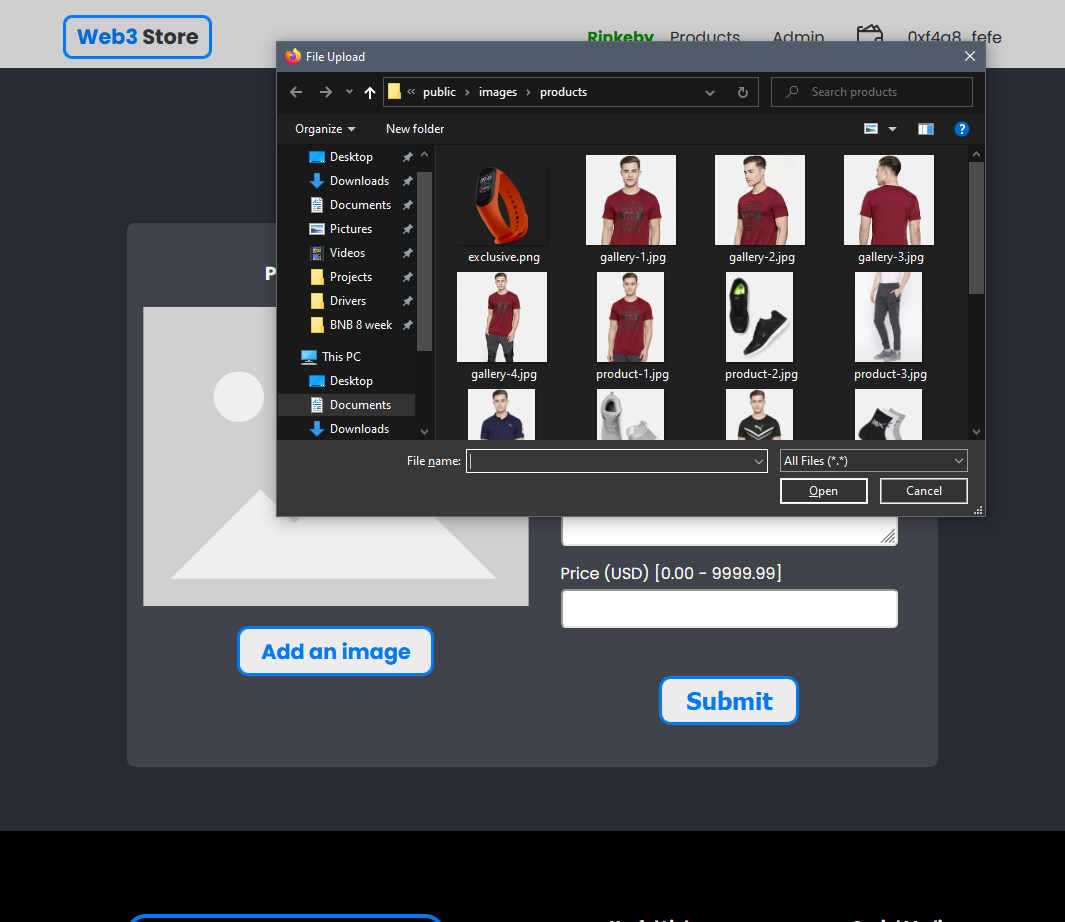Viewport: 1065px width, 922px height.
Task: Select the BNB 8 week folder
Action: pyautogui.click(x=360, y=325)
